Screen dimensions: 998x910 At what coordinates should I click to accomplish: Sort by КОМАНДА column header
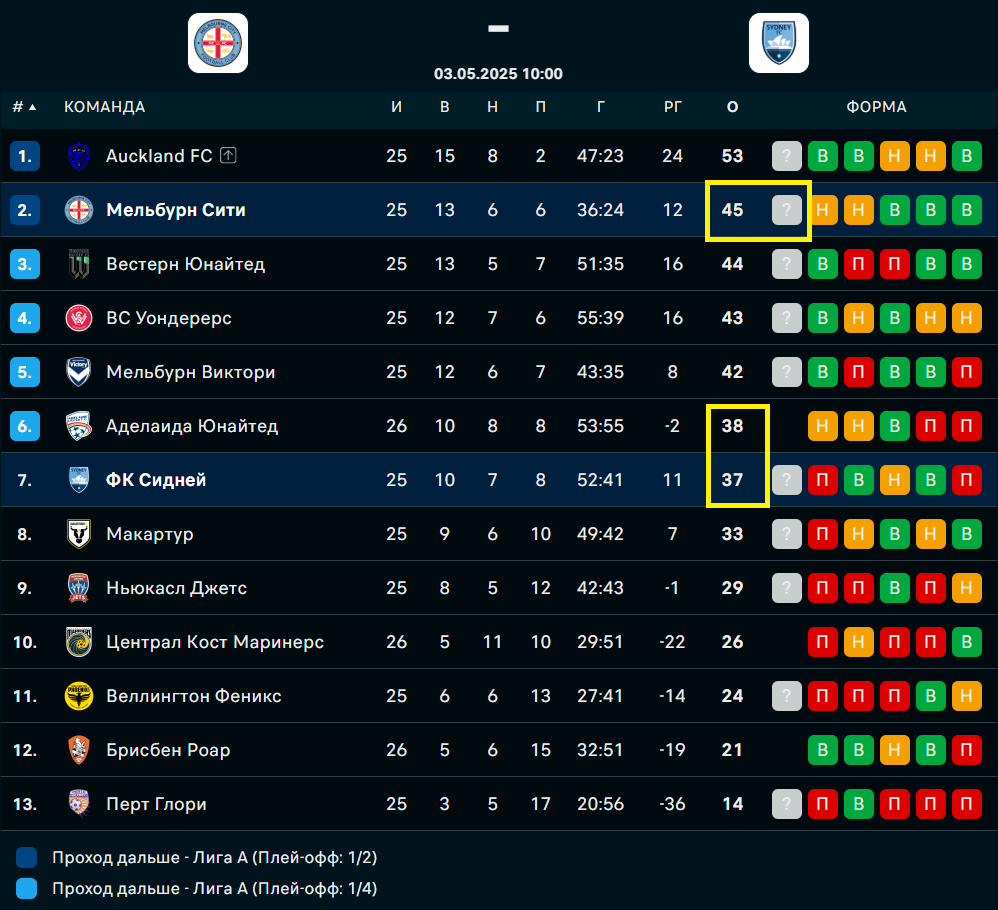point(104,107)
